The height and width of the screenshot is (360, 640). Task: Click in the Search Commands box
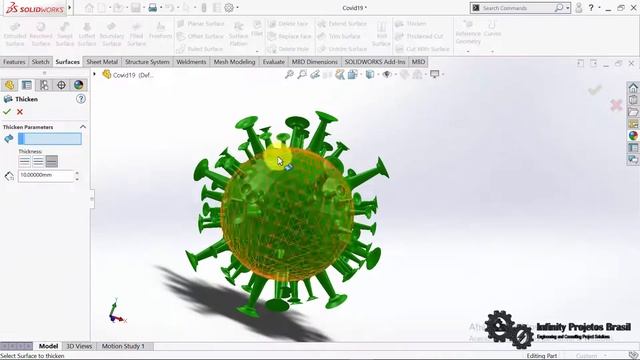point(517,8)
